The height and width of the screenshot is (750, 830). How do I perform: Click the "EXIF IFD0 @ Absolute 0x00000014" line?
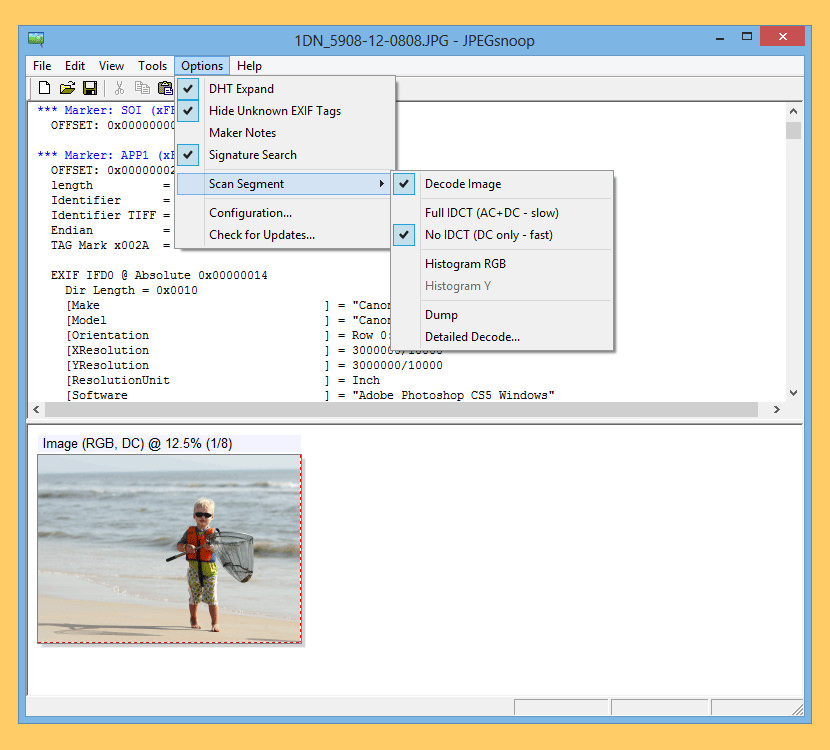click(159, 275)
